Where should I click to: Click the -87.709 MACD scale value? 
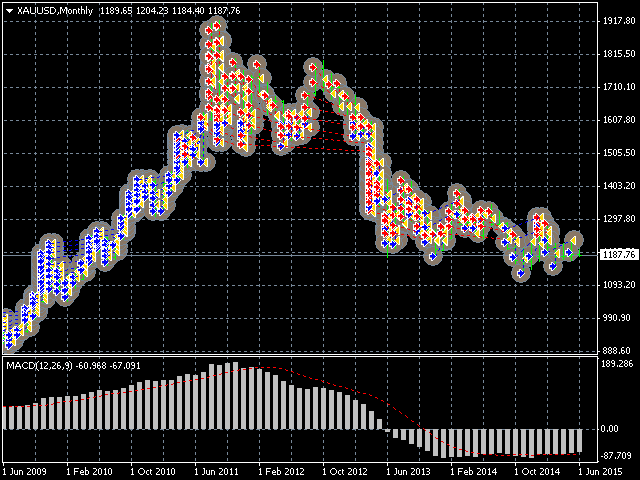tap(617, 455)
